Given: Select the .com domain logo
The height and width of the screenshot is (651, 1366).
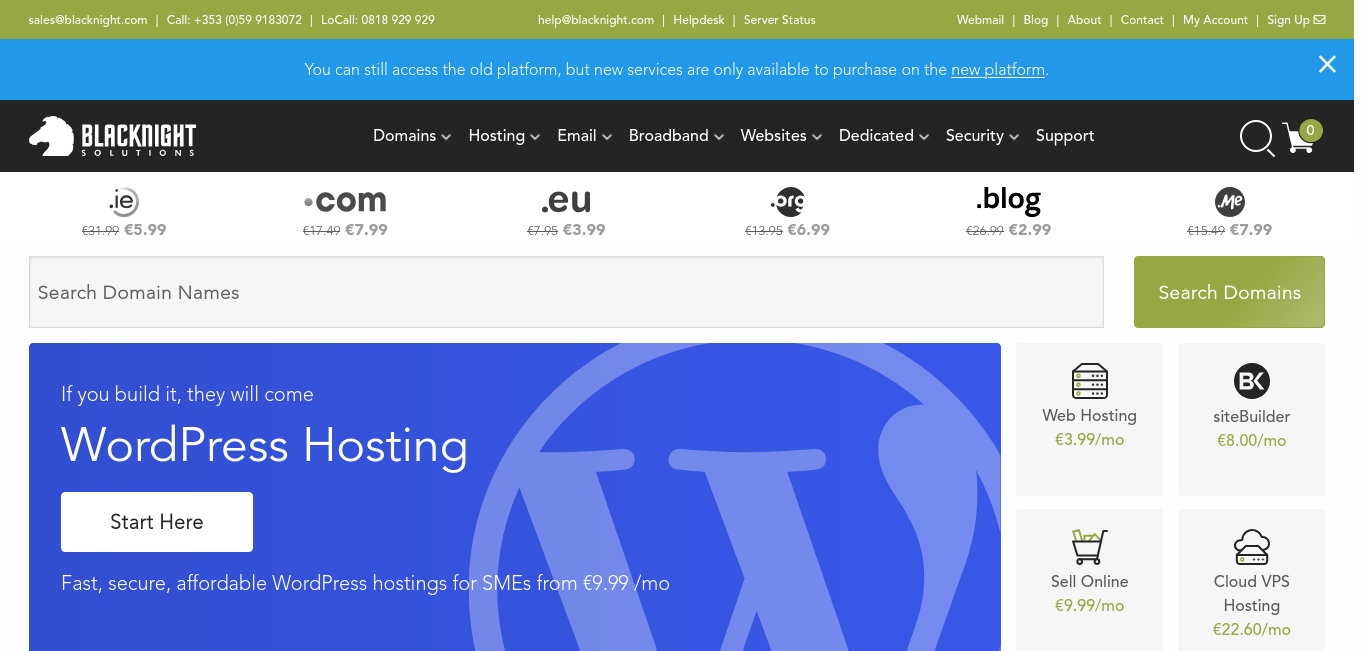Looking at the screenshot, I should (345, 202).
